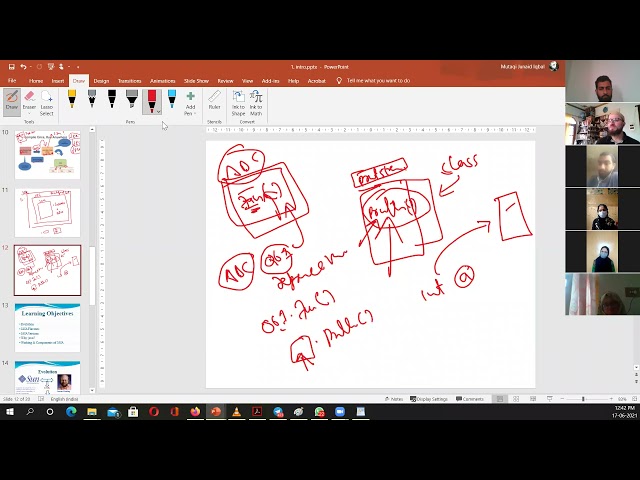Switch to Reading view

tap(533, 399)
